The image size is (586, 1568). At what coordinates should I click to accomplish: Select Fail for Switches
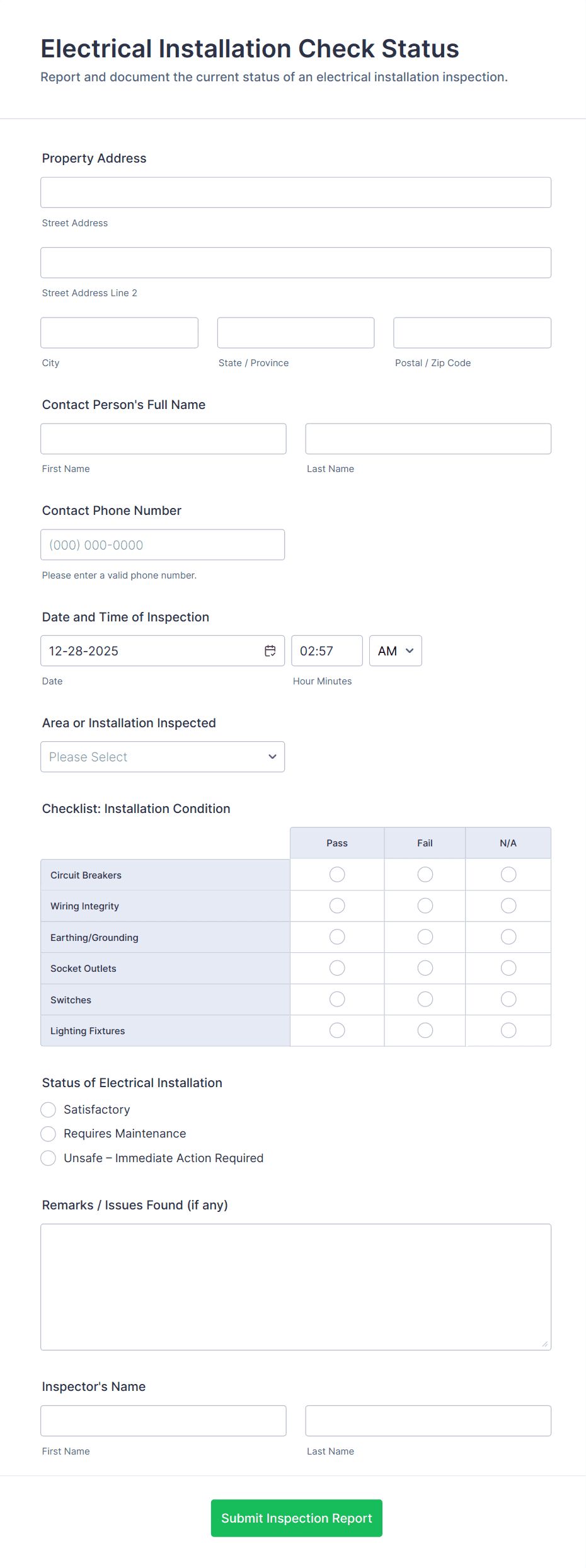tap(425, 999)
